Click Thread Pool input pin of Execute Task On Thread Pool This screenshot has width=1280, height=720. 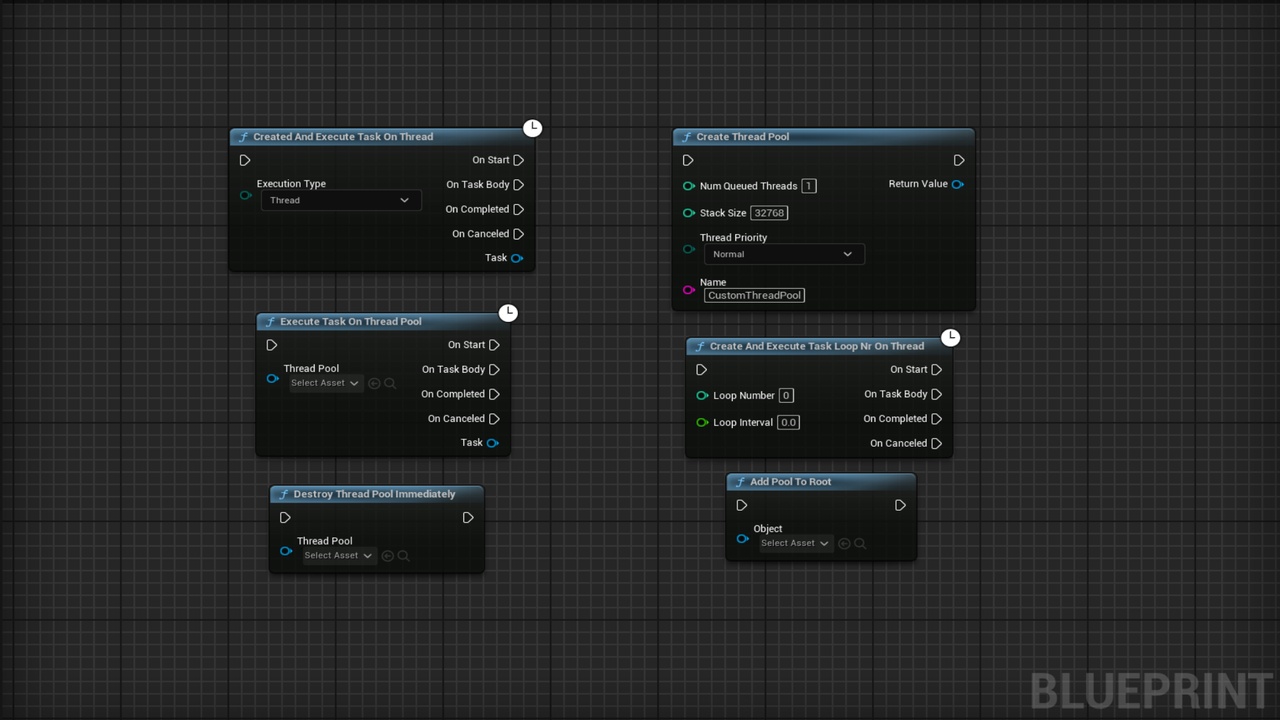pyautogui.click(x=273, y=379)
